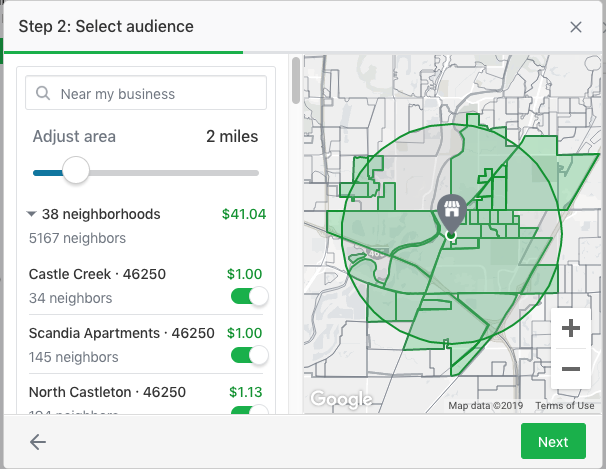Click the back arrow icon
Viewport: 606px width, 469px height.
[38, 442]
